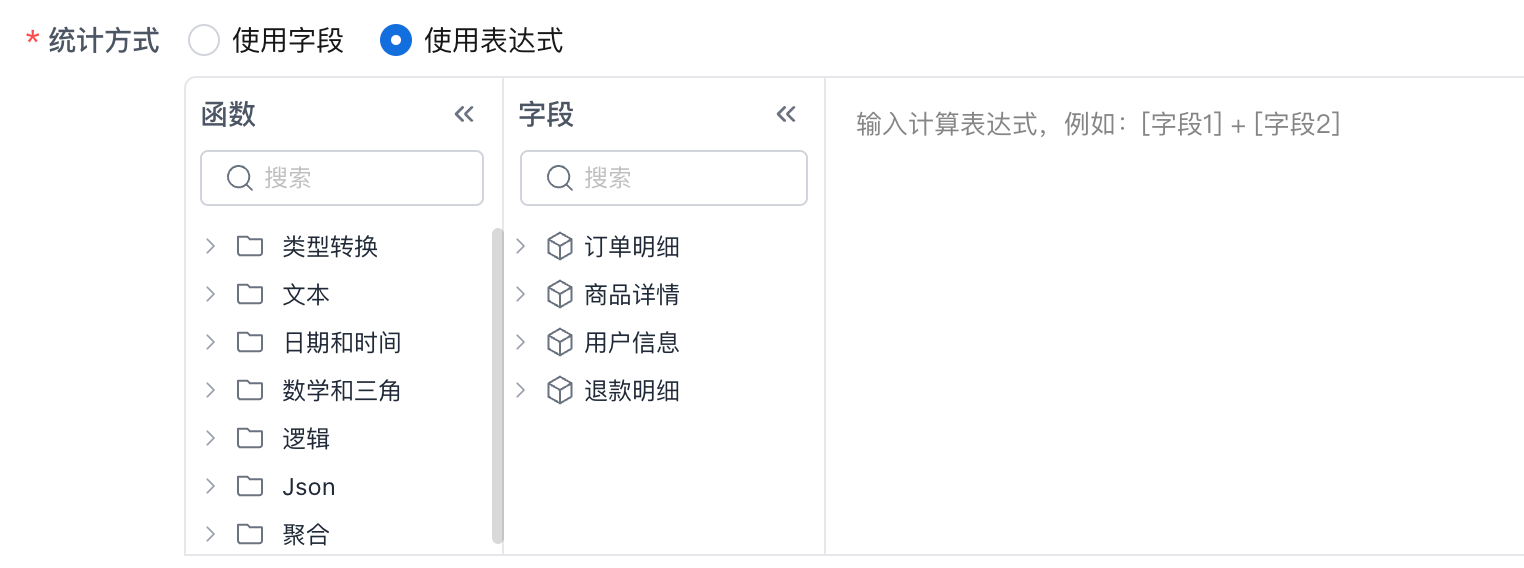Collapse the 字段 panel with double-chevron icon
Viewport: 1524px width, 568px height.
786,114
